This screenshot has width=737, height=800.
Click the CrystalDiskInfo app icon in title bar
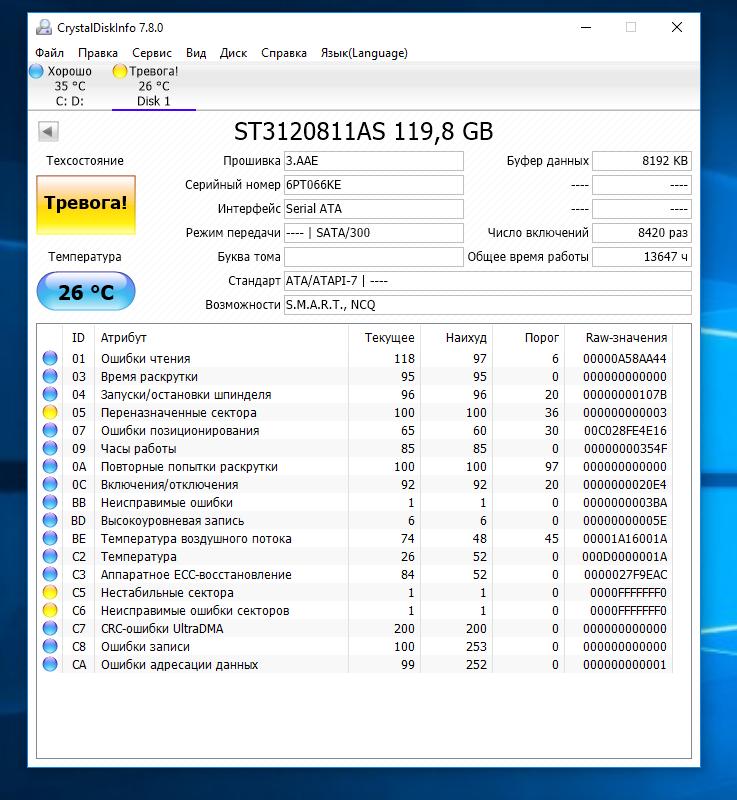44,27
